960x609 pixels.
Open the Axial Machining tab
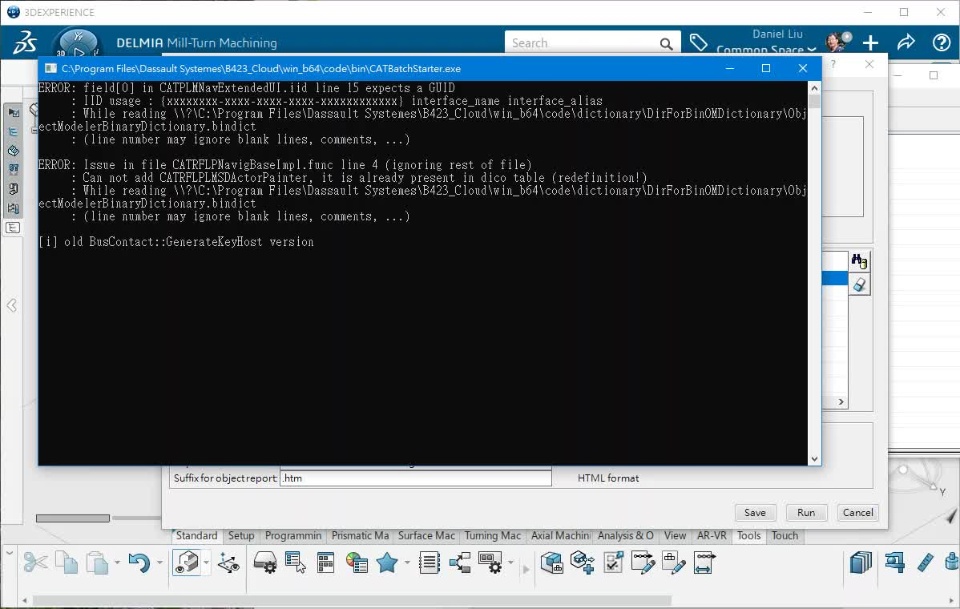pyautogui.click(x=560, y=536)
